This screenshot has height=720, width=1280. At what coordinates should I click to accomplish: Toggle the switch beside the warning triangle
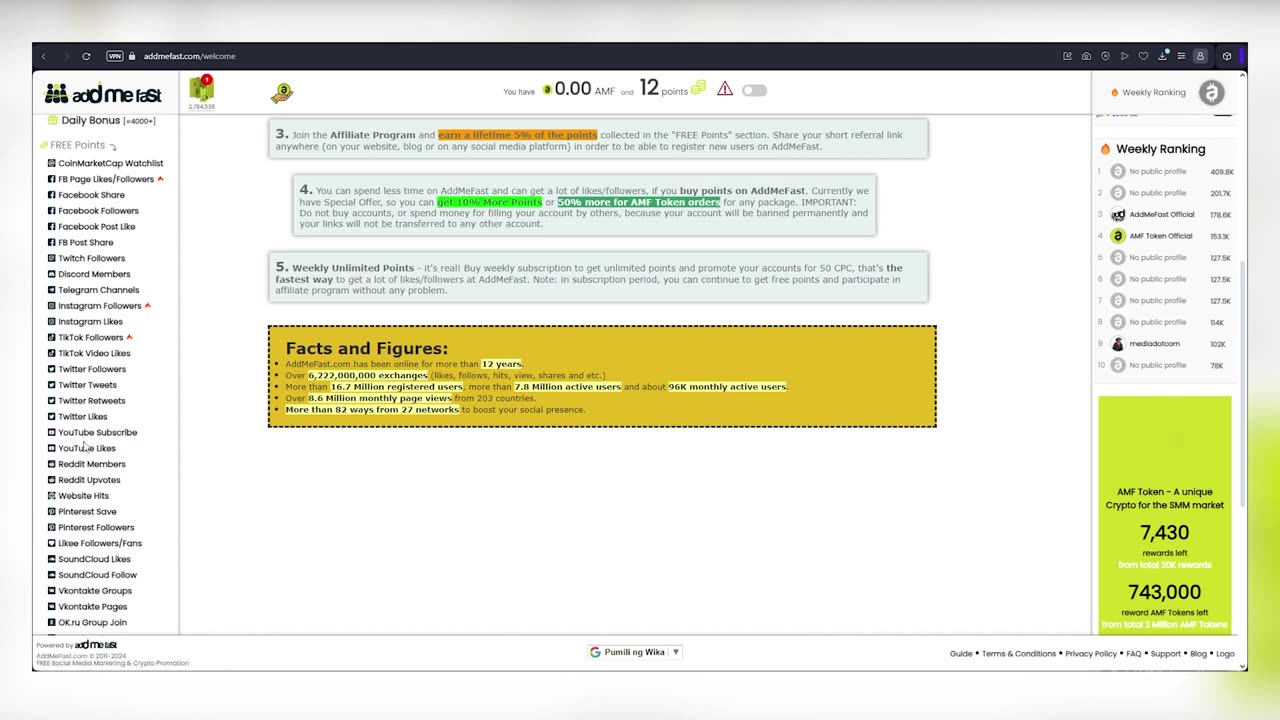point(754,90)
